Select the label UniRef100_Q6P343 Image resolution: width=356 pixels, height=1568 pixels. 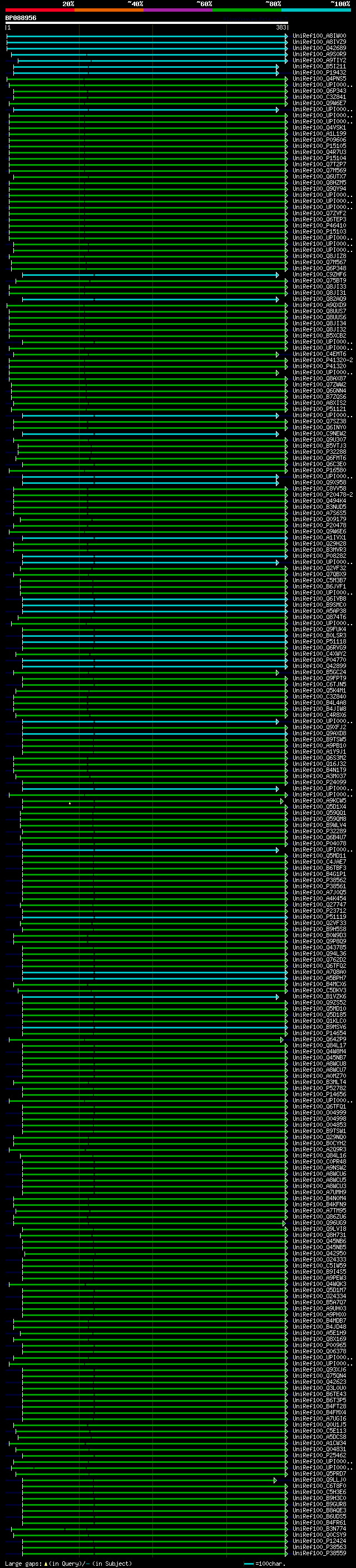[319, 91]
